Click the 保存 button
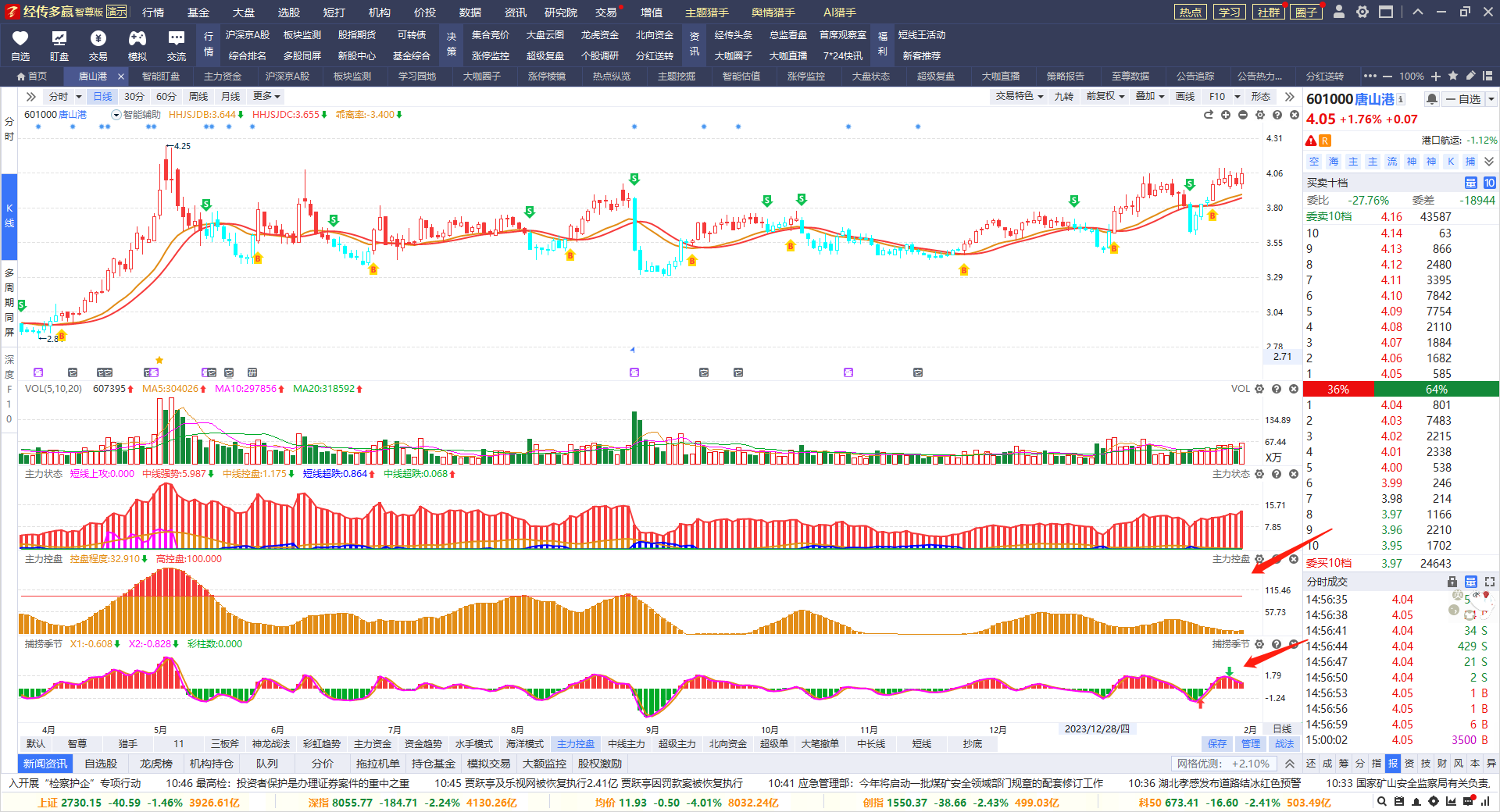This screenshot has width=1500, height=812. click(1216, 744)
